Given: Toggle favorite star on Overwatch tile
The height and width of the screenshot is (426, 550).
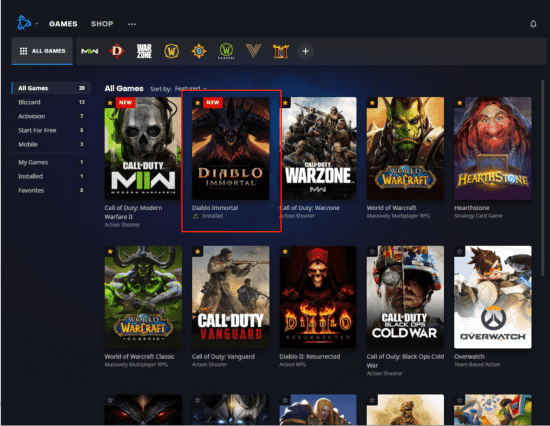Looking at the screenshot, I should [460, 251].
